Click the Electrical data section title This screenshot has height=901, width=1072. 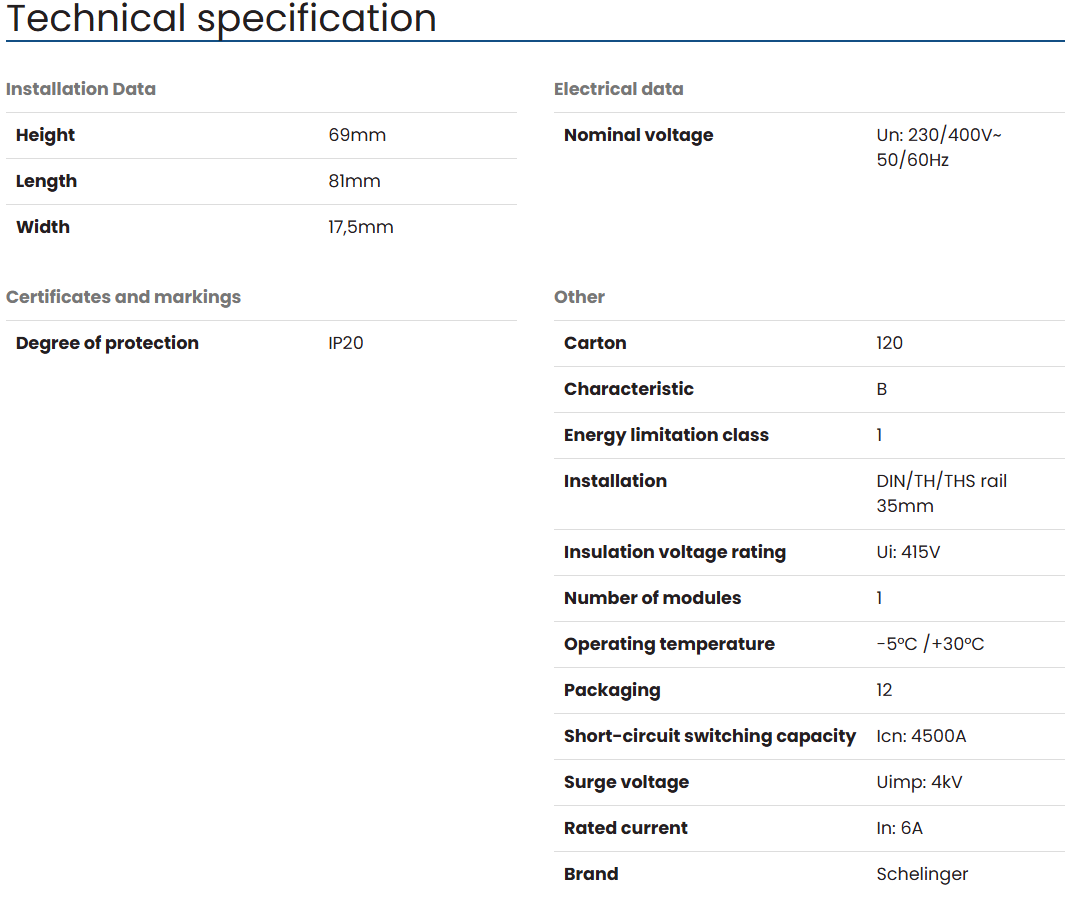pyautogui.click(x=618, y=89)
